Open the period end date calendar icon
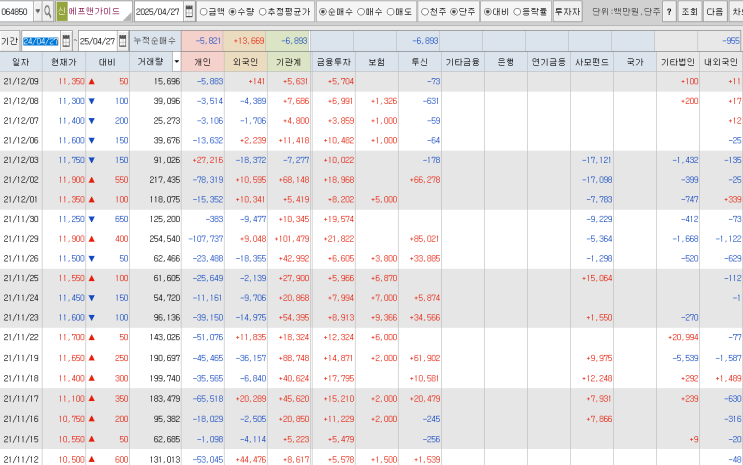The width and height of the screenshot is (743, 465). [123, 41]
